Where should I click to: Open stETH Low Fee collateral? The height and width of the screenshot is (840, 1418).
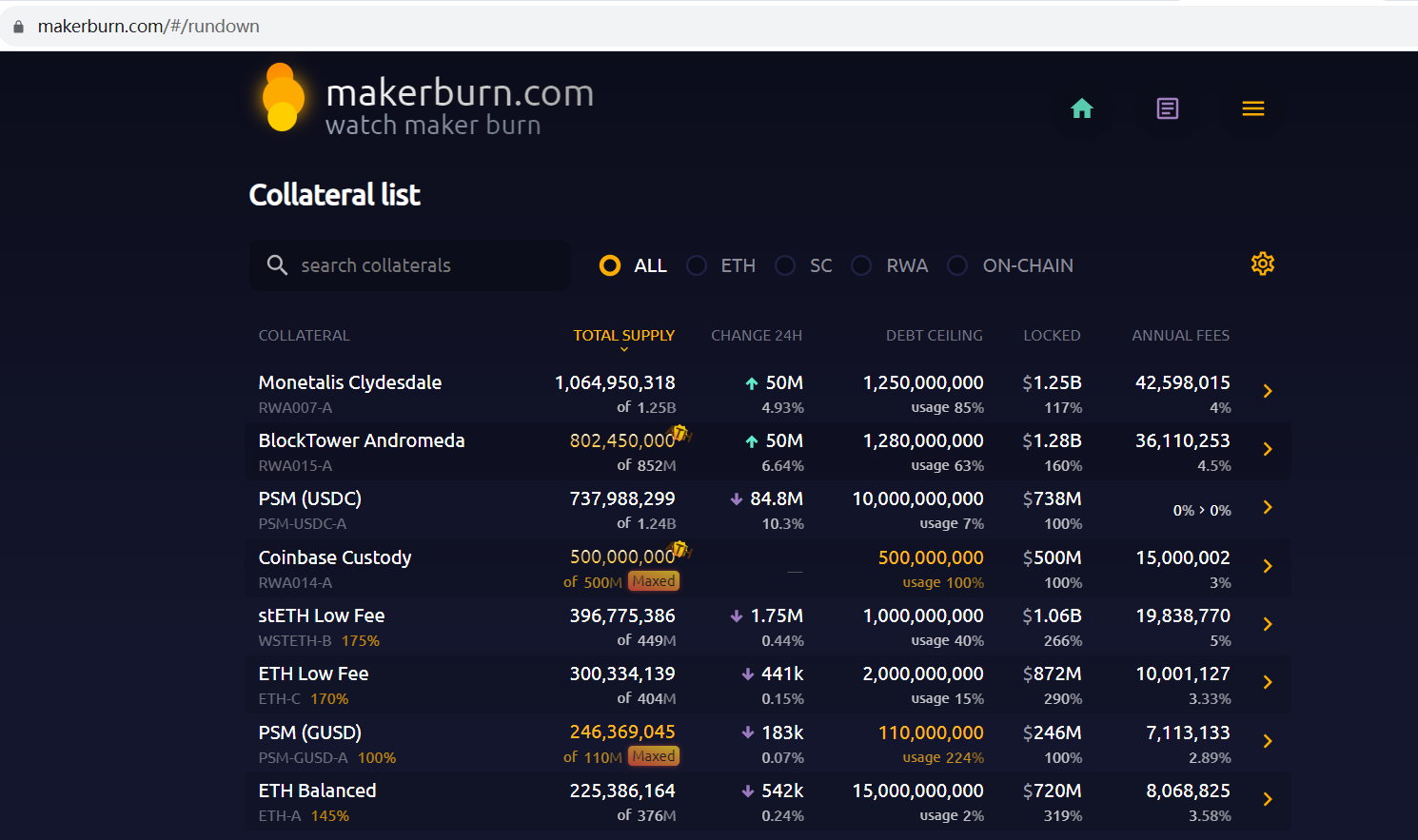coord(322,615)
